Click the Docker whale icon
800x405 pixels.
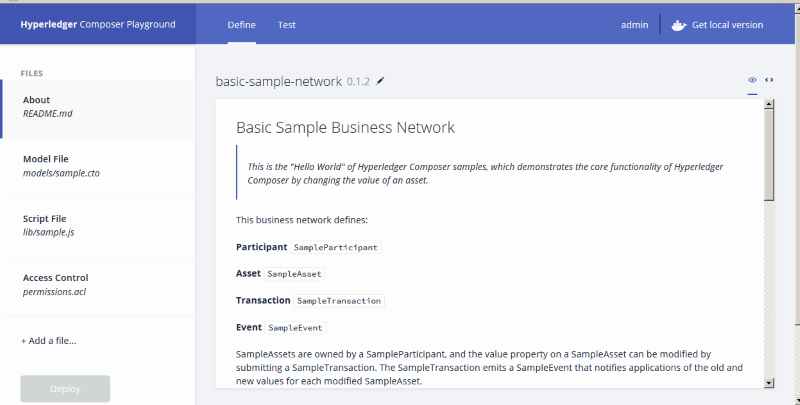(x=678, y=25)
